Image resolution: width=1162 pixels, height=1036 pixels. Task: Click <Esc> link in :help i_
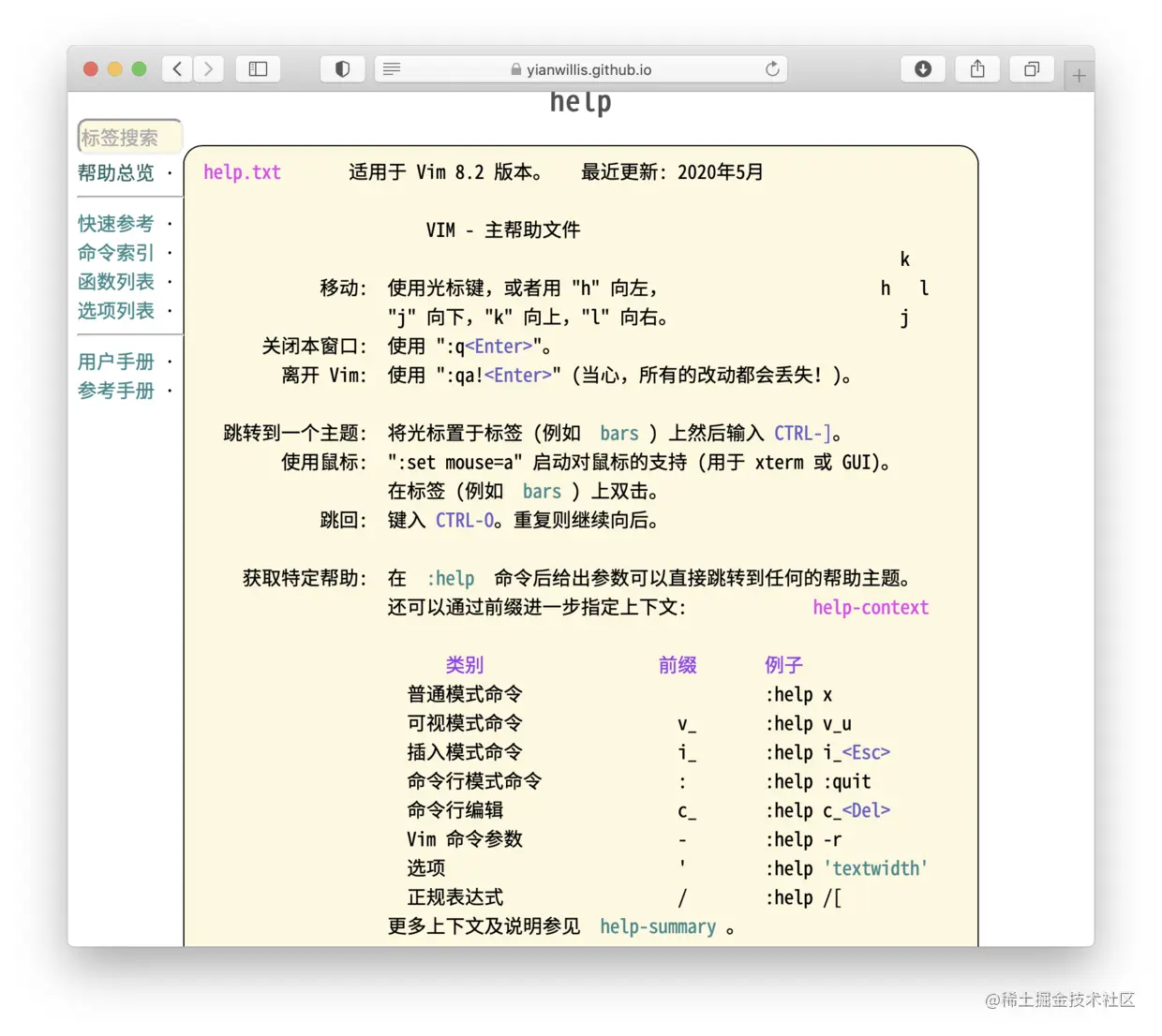[x=866, y=753]
